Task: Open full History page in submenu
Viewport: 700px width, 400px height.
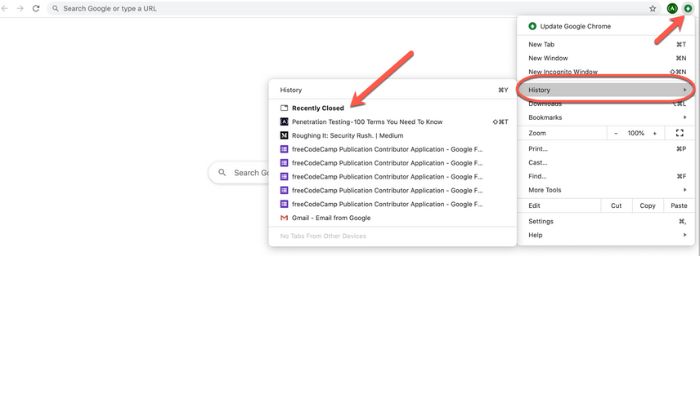Action: pos(392,90)
